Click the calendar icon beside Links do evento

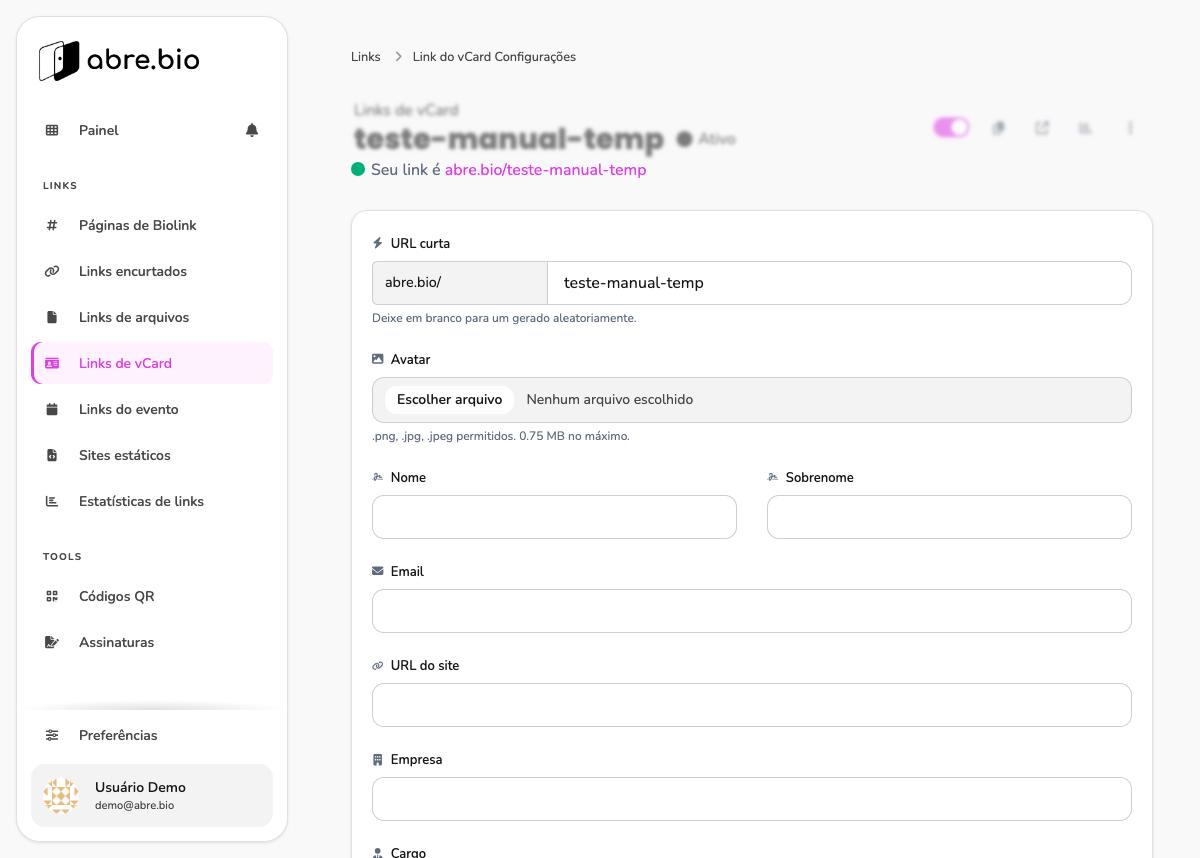pos(52,409)
